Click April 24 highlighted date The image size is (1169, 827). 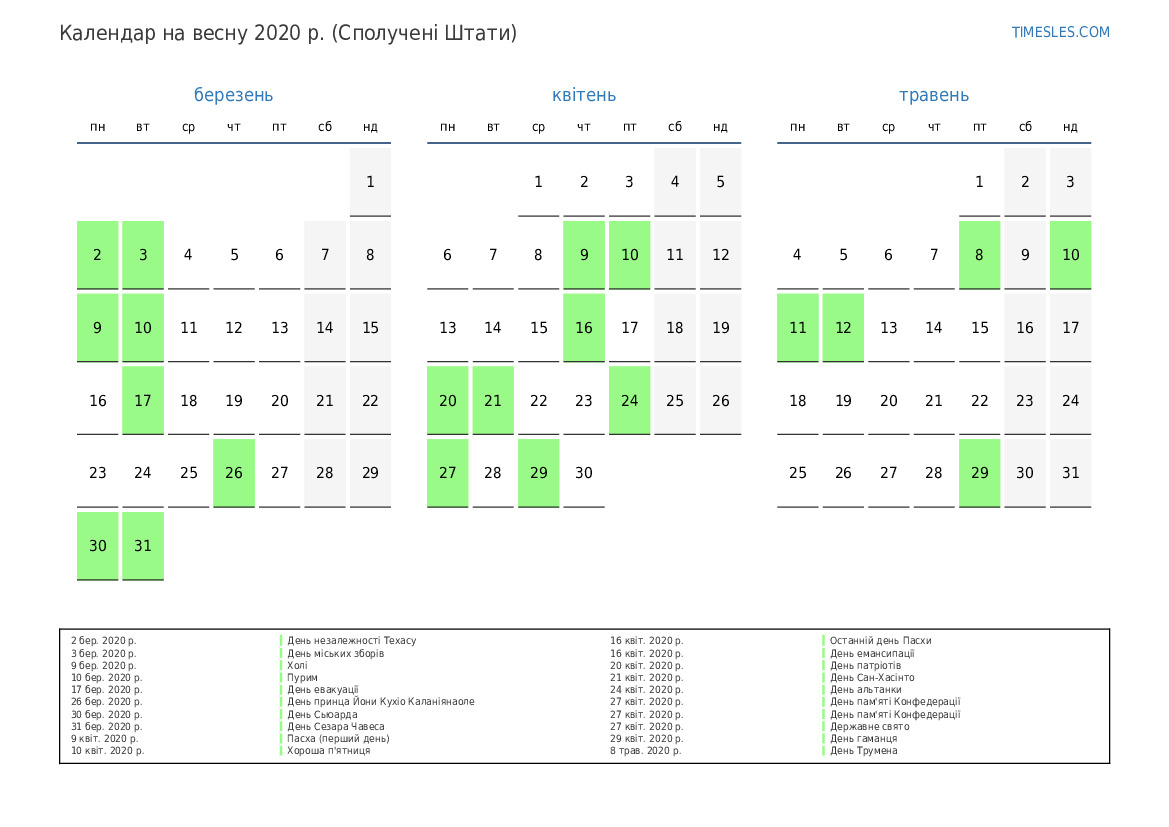coord(629,400)
